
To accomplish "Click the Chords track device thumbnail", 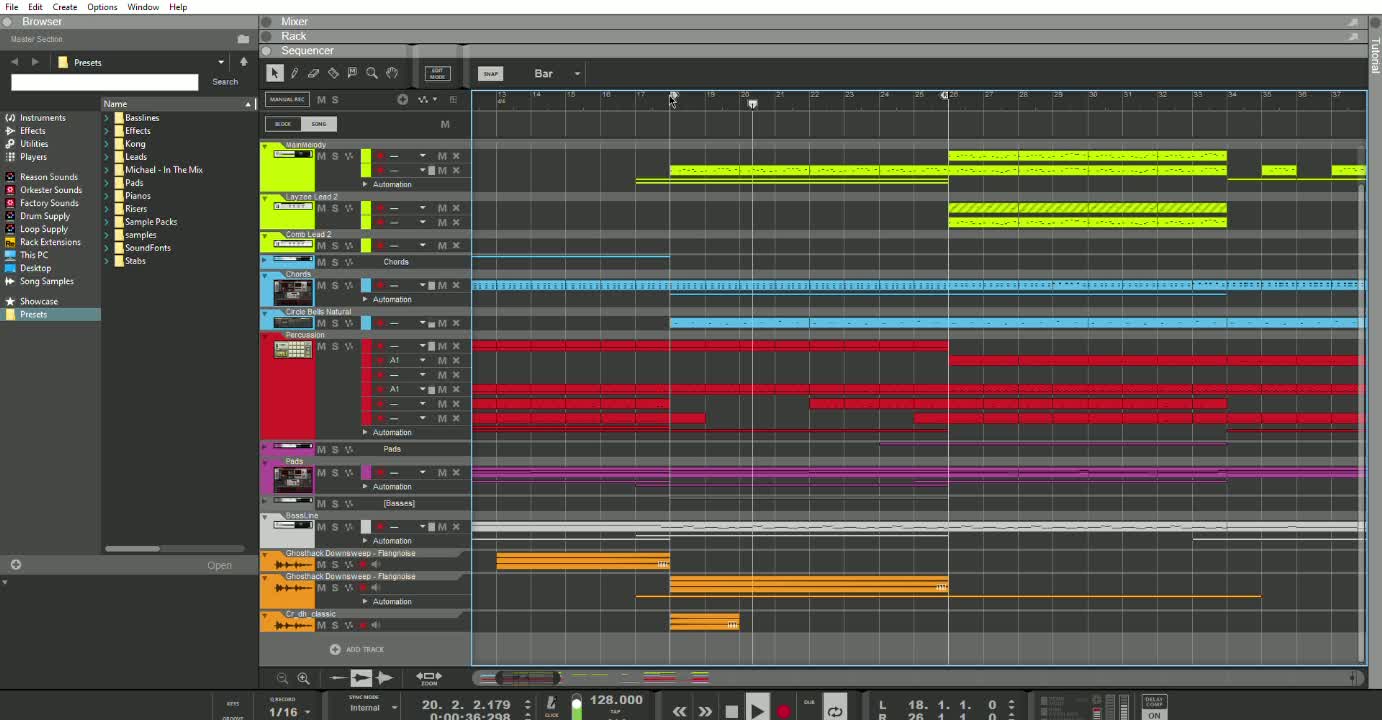I will coord(293,291).
